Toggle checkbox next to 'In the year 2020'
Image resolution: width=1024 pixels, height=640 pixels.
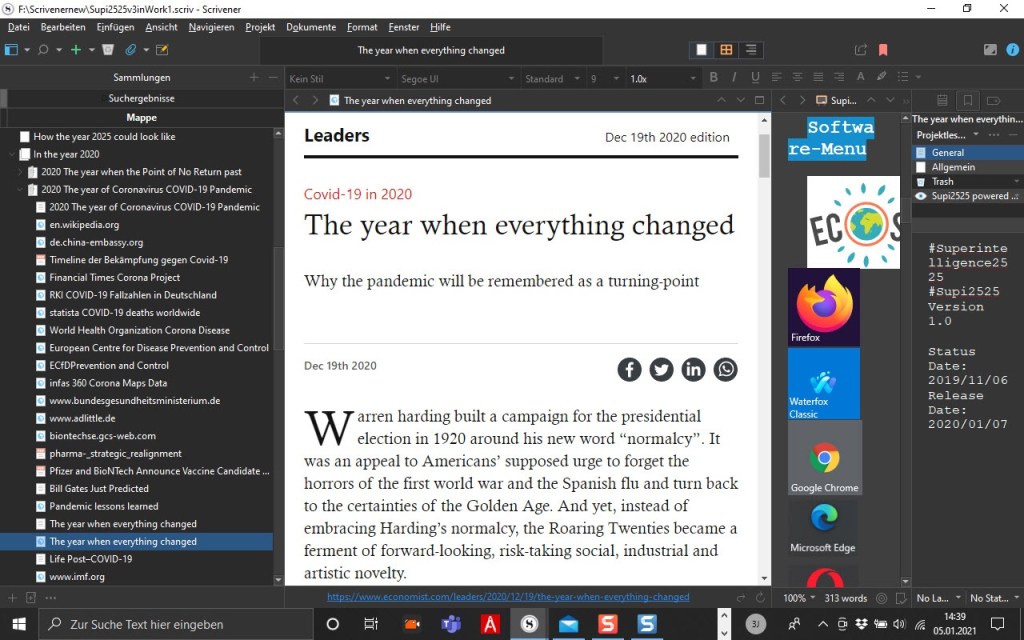[25, 154]
